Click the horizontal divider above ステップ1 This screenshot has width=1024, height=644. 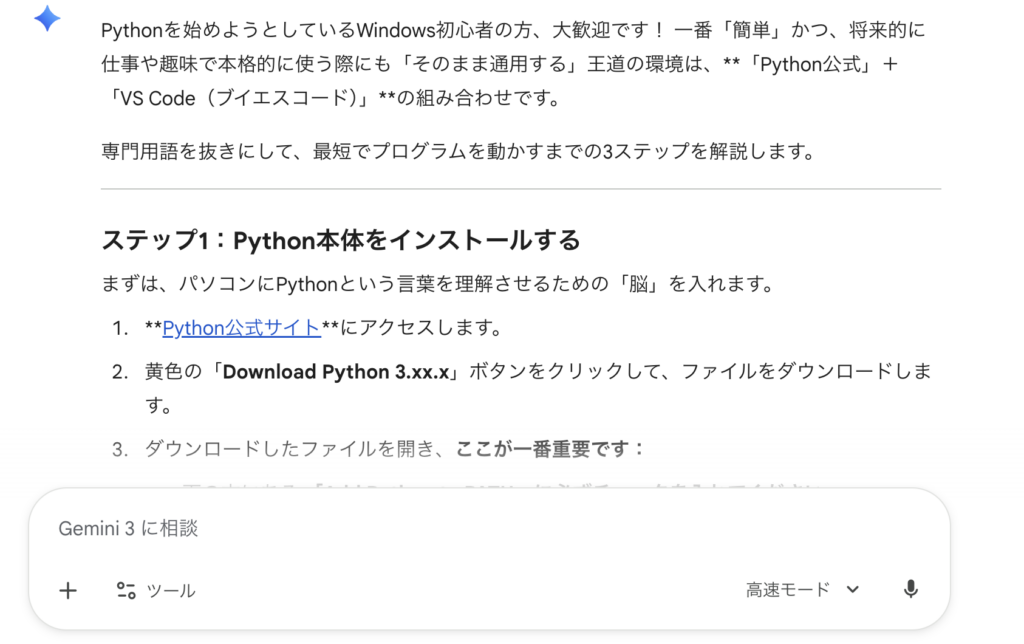(520, 189)
